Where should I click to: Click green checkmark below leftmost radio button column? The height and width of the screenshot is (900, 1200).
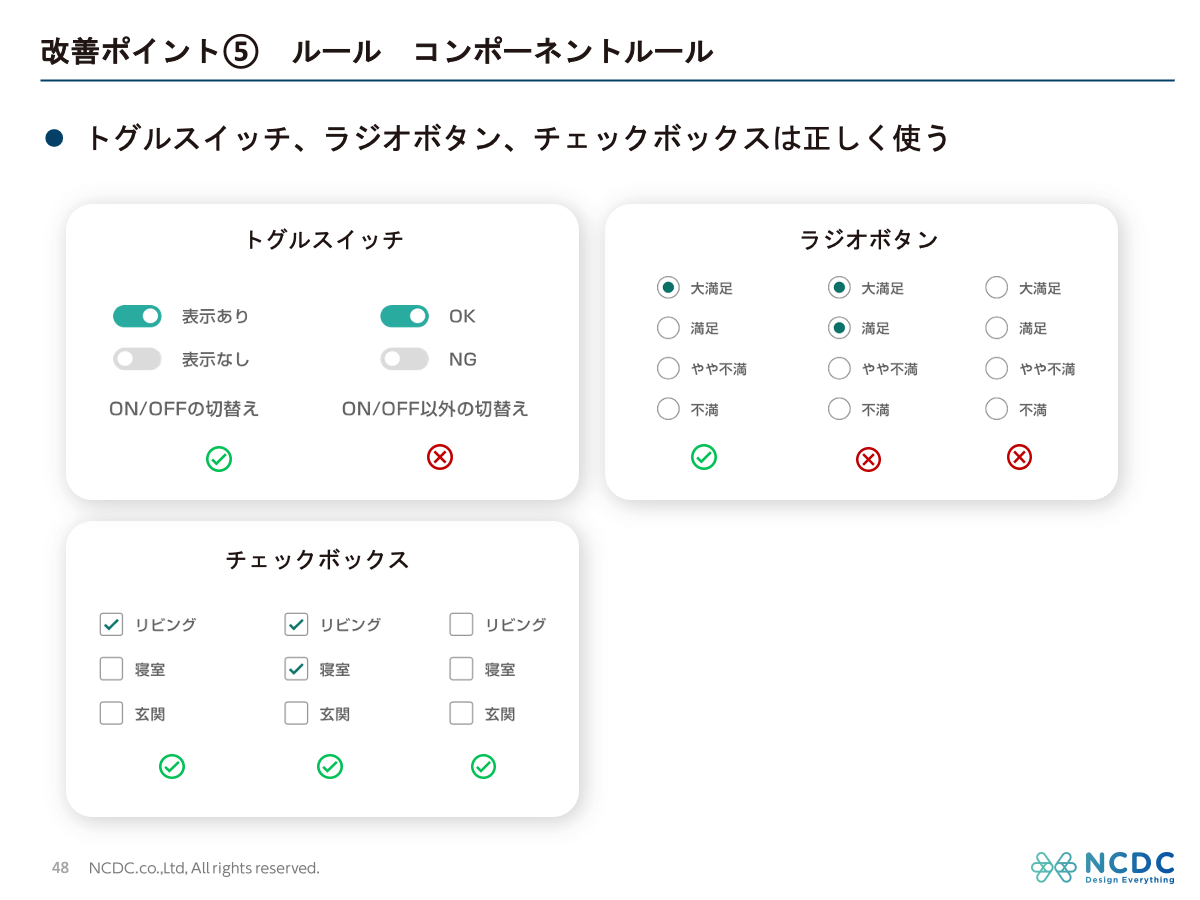pyautogui.click(x=704, y=457)
